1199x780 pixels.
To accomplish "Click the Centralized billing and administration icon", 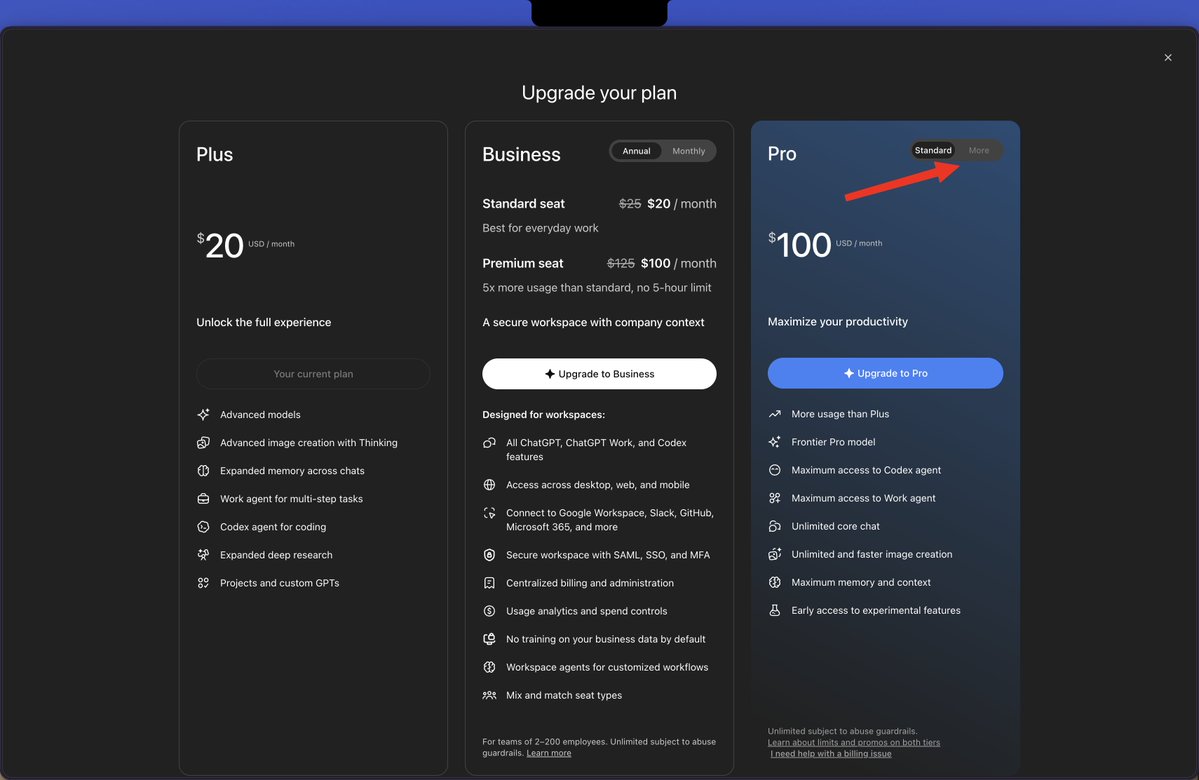I will pos(489,583).
